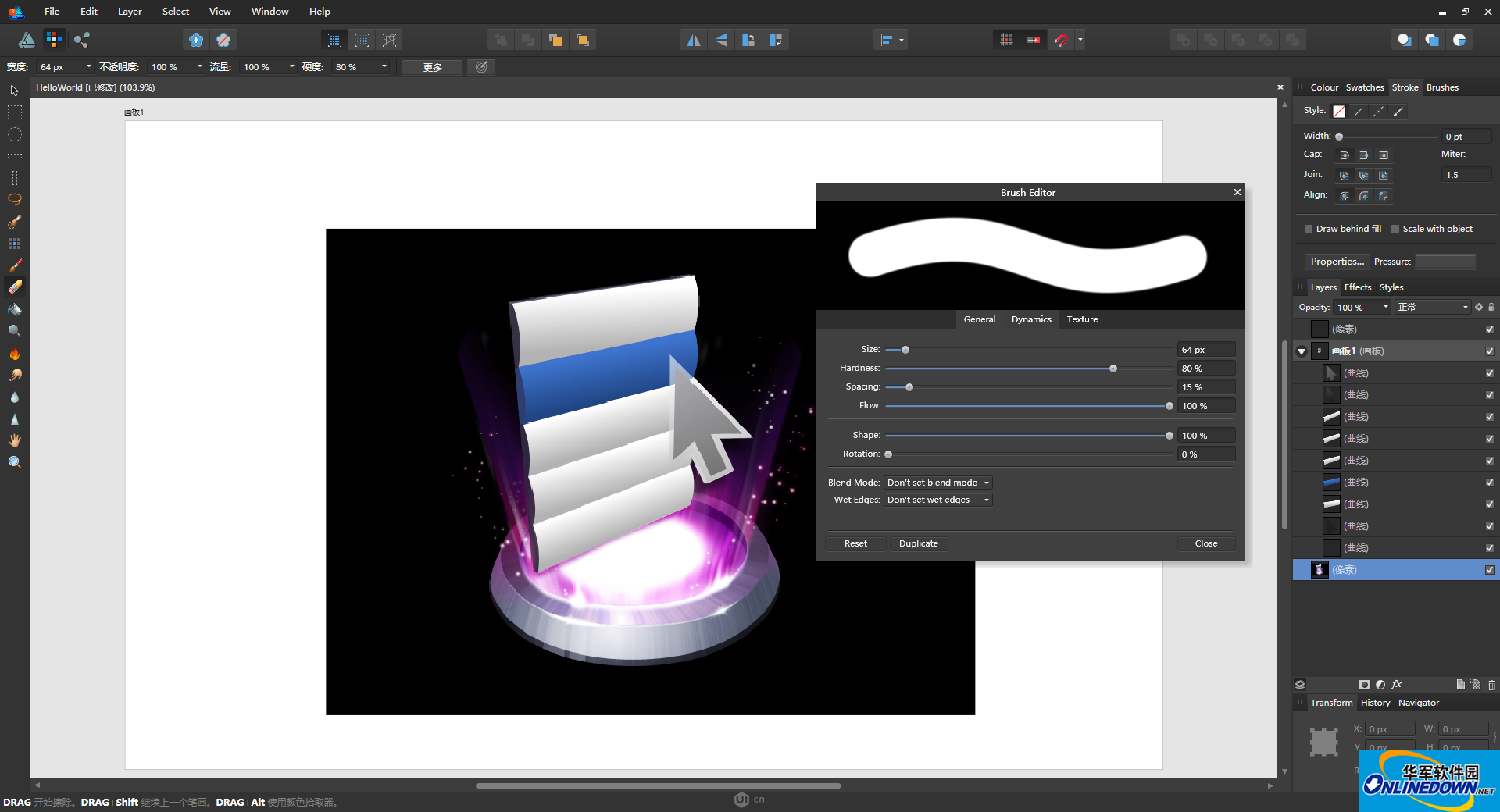The image size is (1500, 812).
Task: Click the Flip Vertical toolbar icon
Action: click(721, 40)
